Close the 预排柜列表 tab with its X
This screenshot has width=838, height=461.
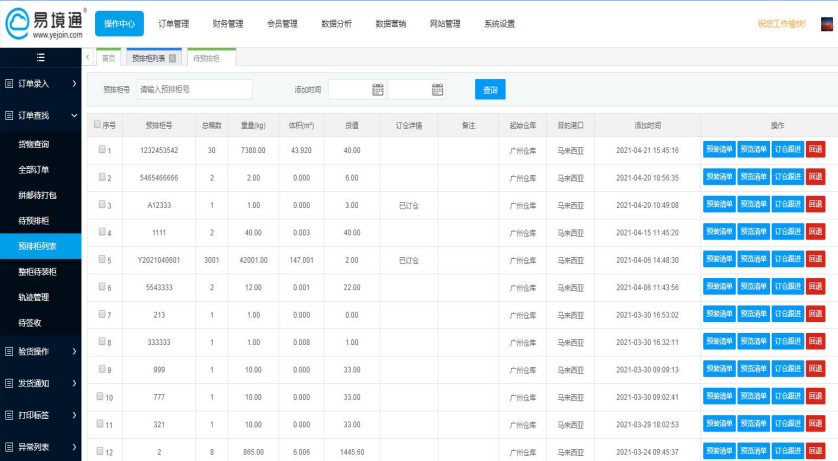click(x=173, y=58)
